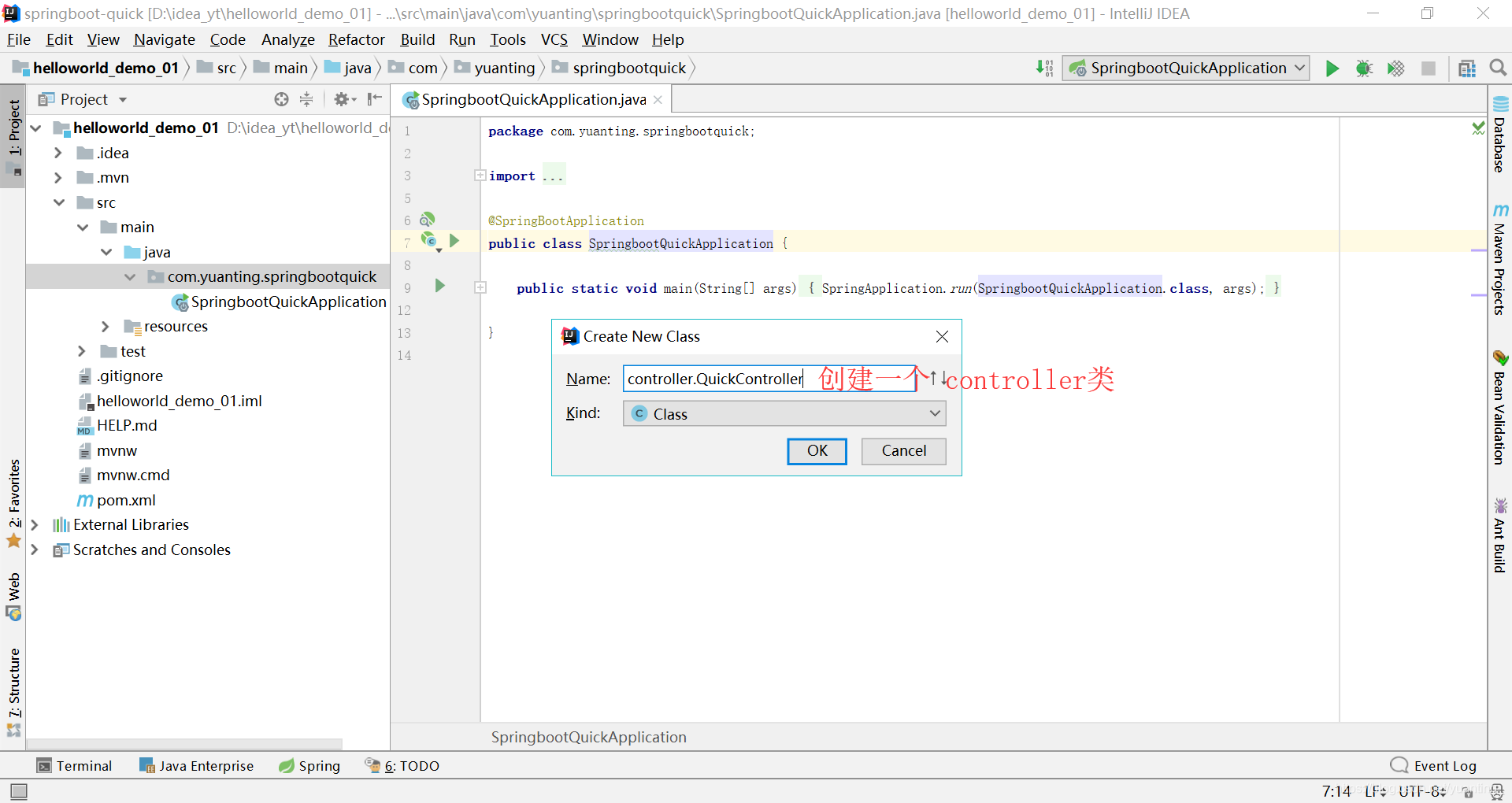
Task: Open Kind dropdown in Create New Class
Action: (784, 414)
